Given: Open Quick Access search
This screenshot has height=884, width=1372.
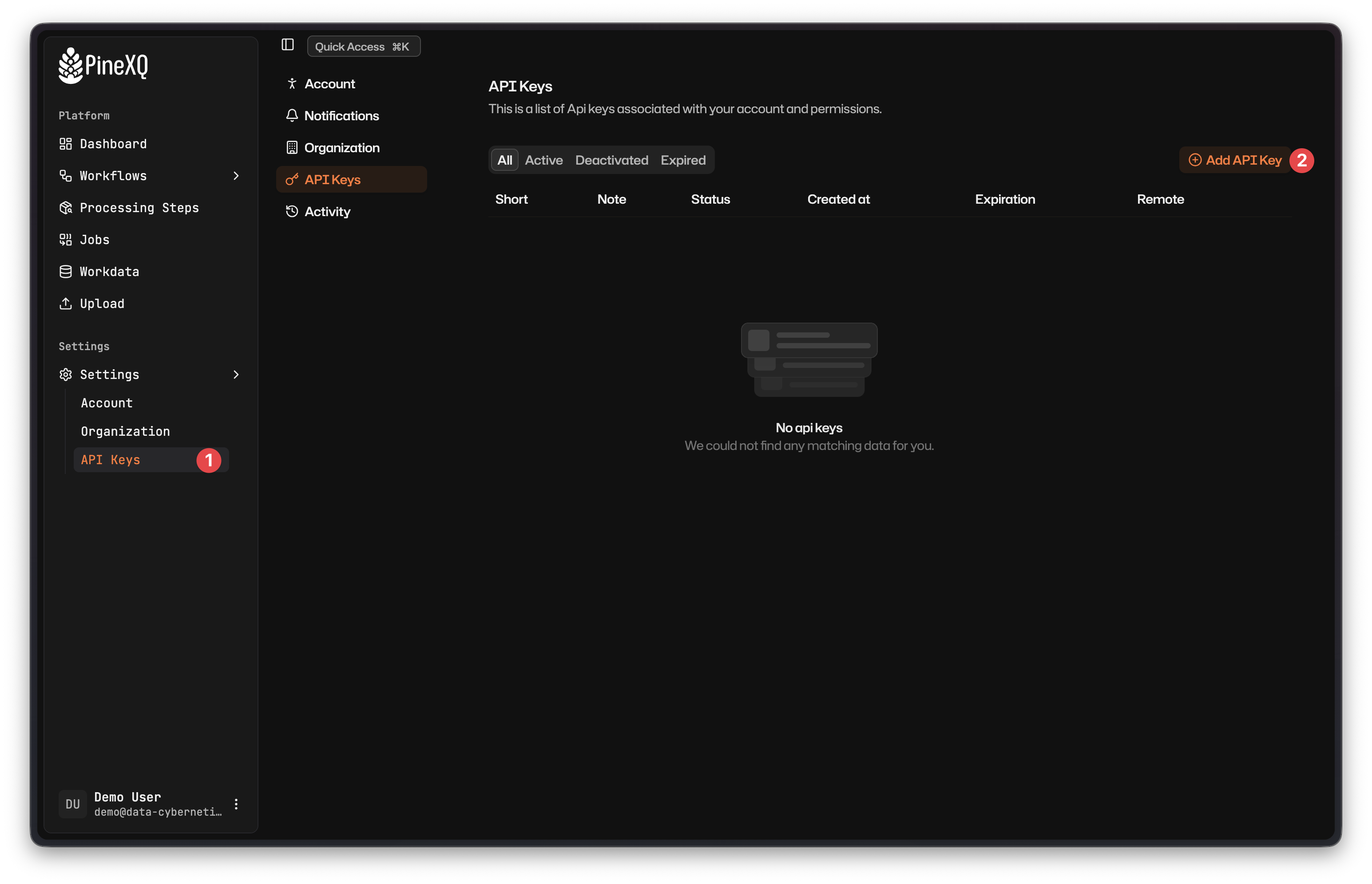Looking at the screenshot, I should pos(363,46).
